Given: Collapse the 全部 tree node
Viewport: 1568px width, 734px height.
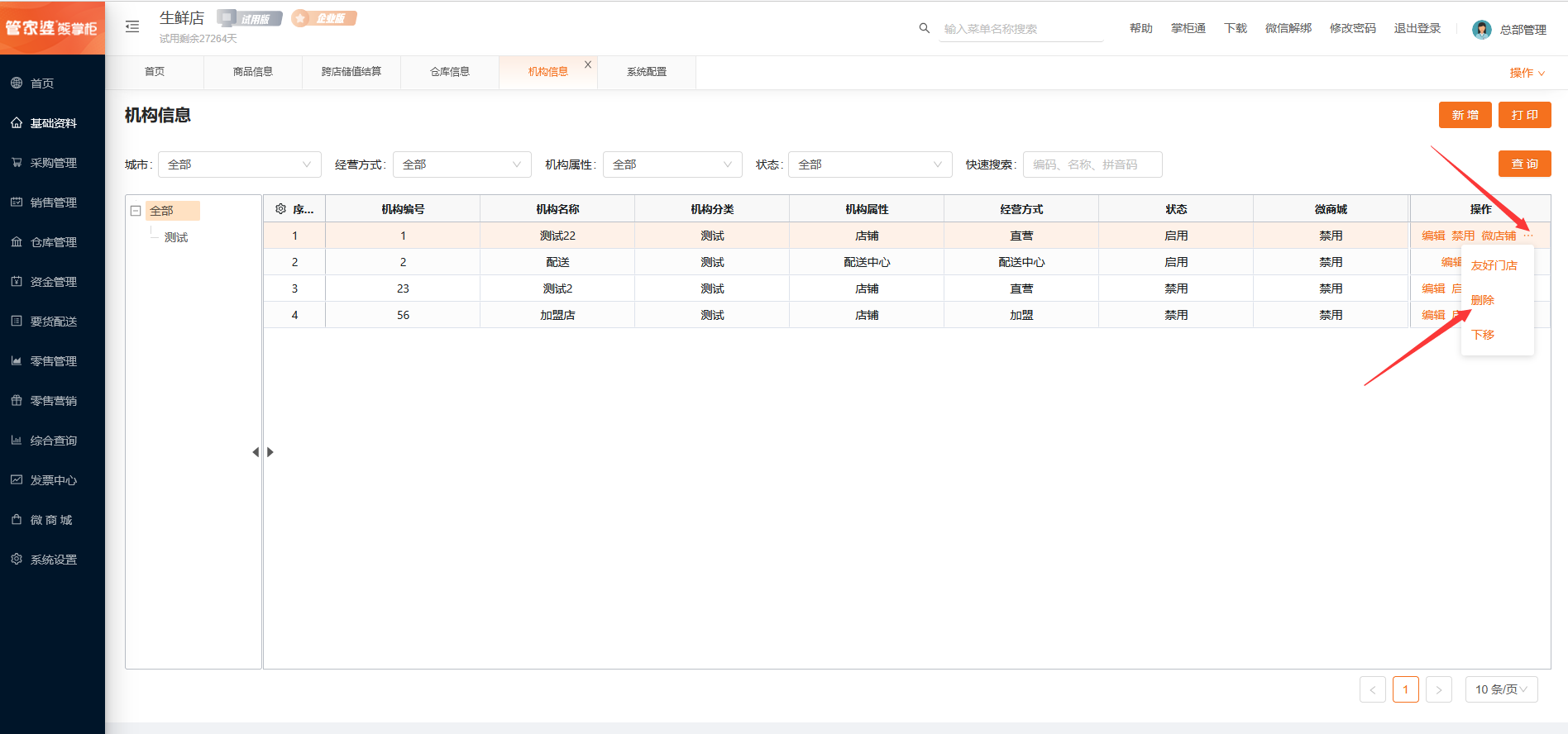Looking at the screenshot, I should tap(136, 211).
